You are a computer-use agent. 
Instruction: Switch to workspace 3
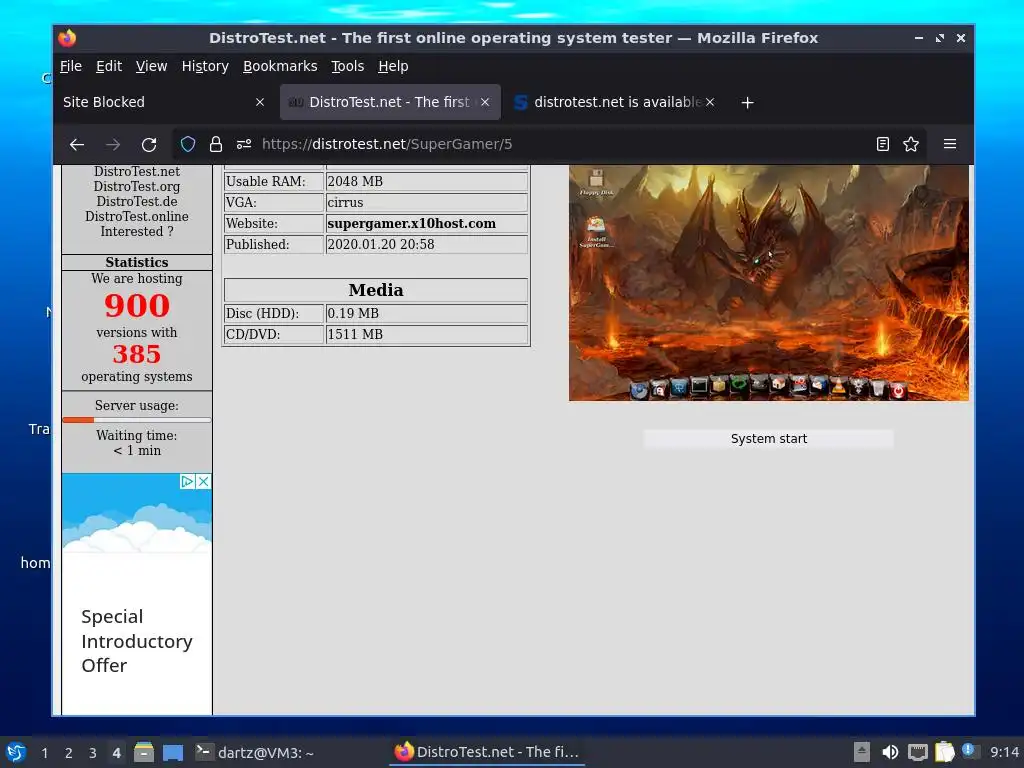pos(93,753)
